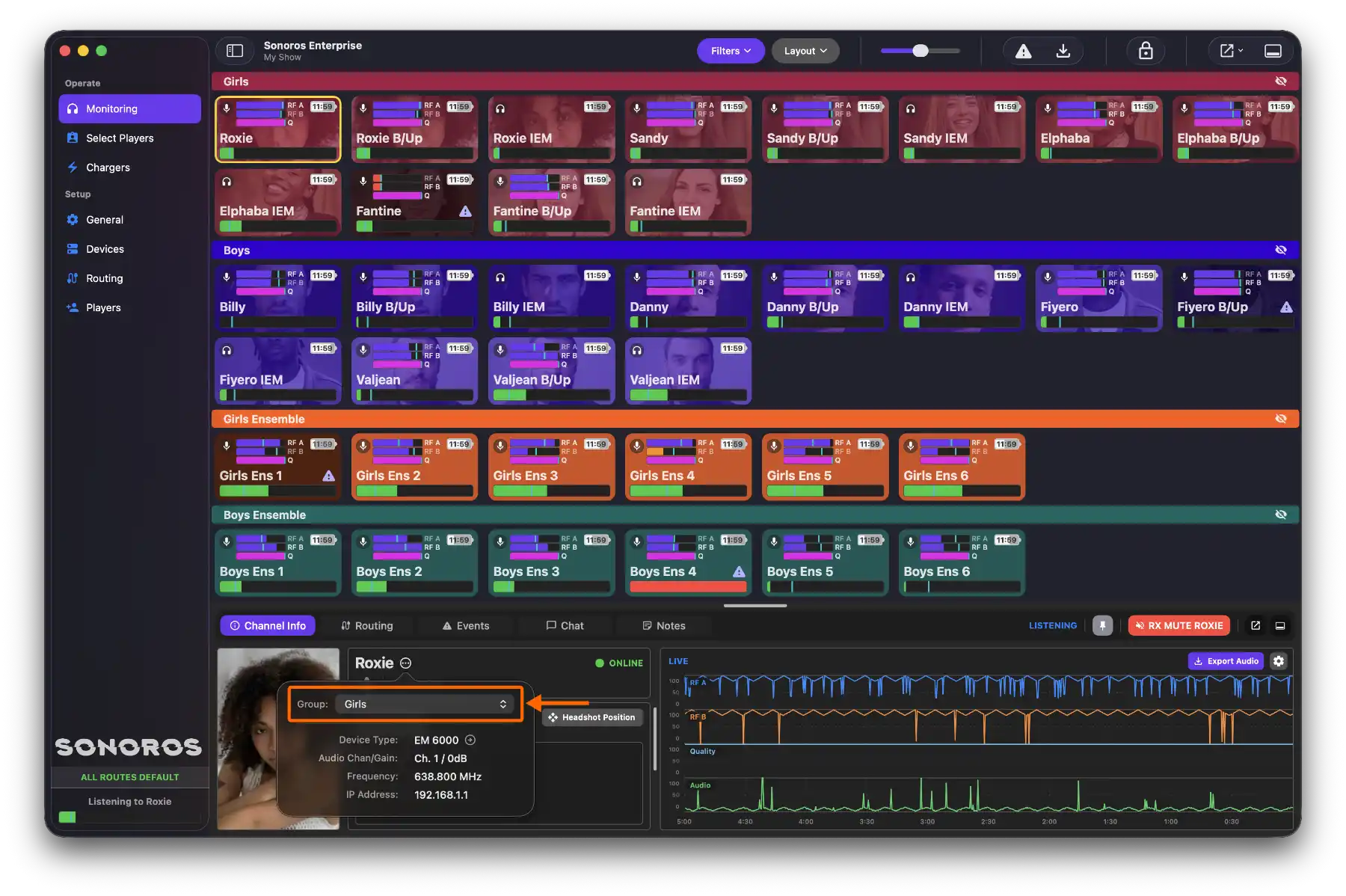Open EM 6000 device type detail icon
The width and height of the screenshot is (1346, 896).
(470, 740)
